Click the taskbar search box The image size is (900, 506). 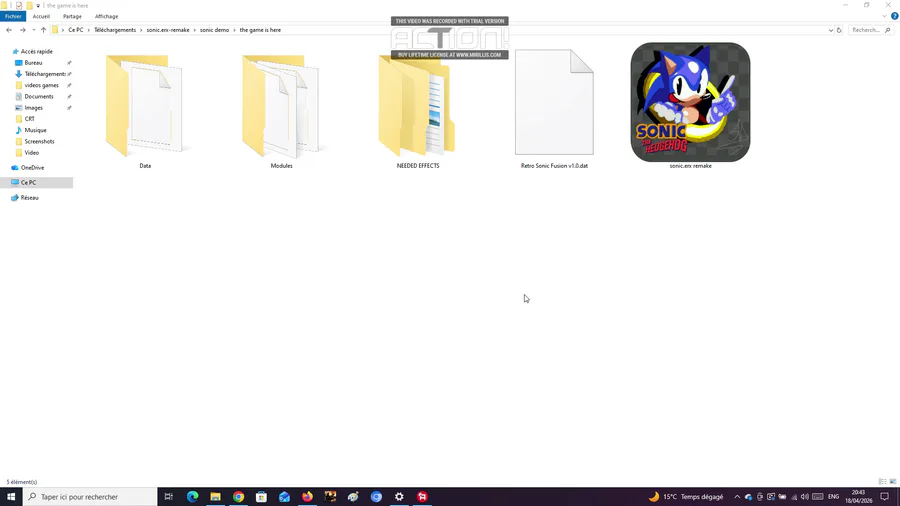click(90, 497)
